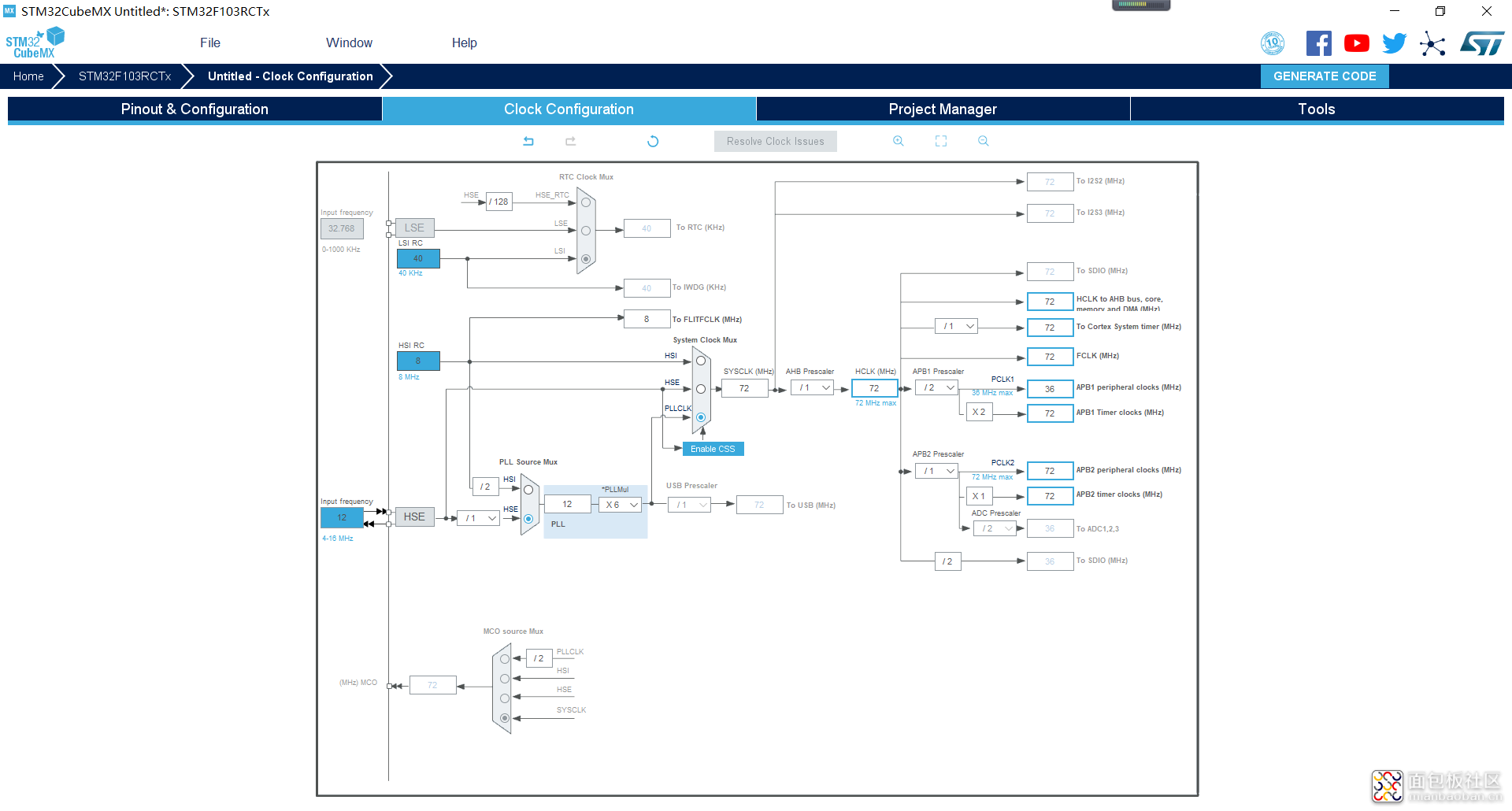Open the PLLMul X6 dropdown
This screenshot has height=811, width=1512.
pyautogui.click(x=621, y=505)
